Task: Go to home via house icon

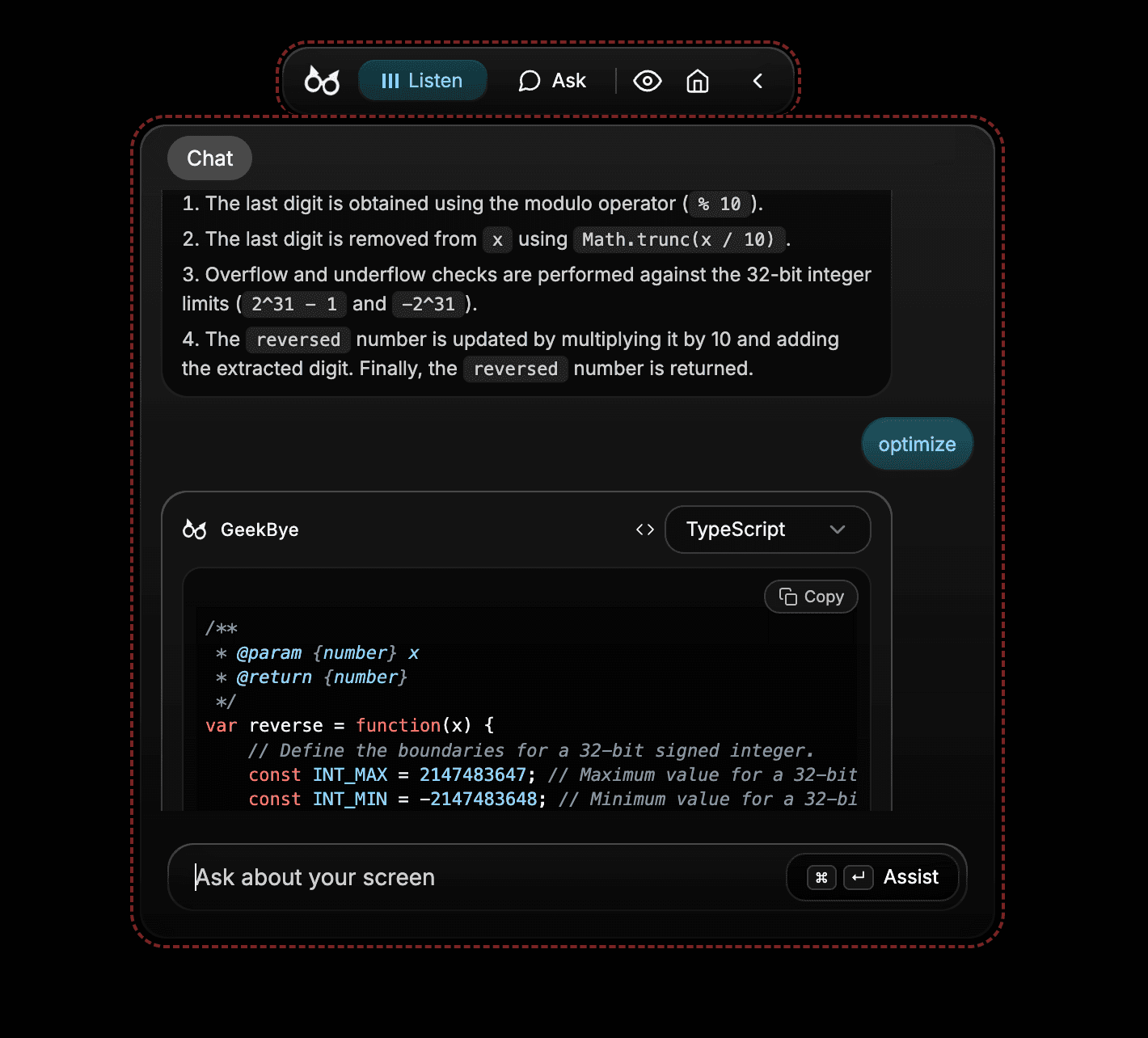Action: pos(698,81)
